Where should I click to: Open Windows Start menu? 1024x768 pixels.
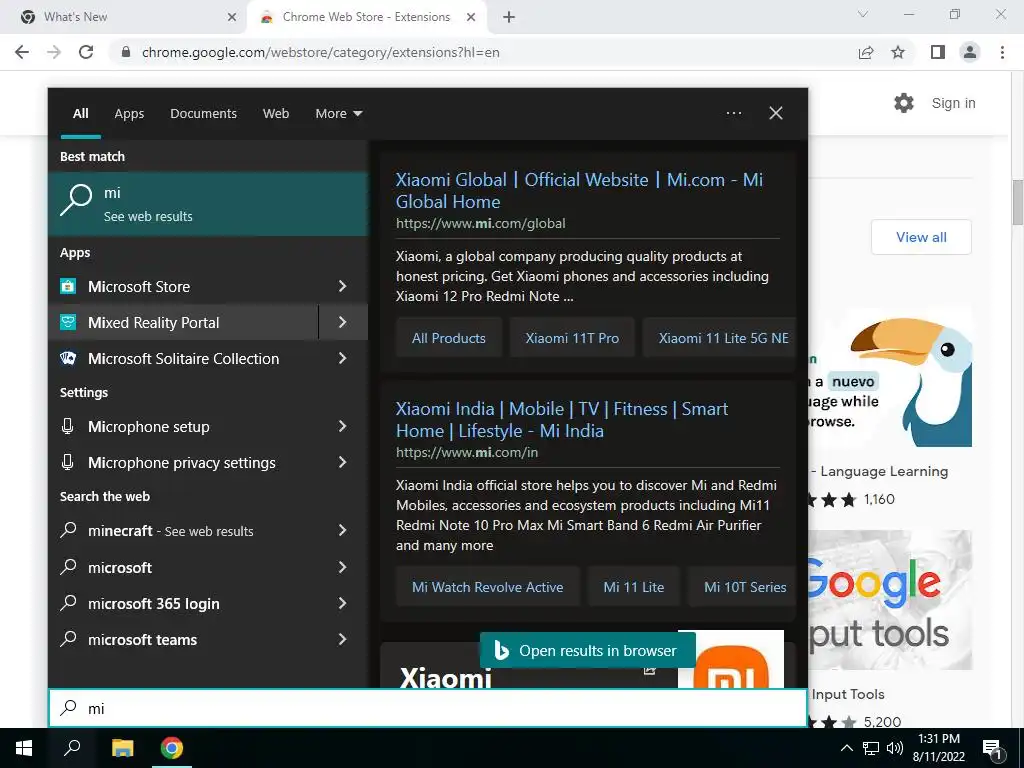24,748
